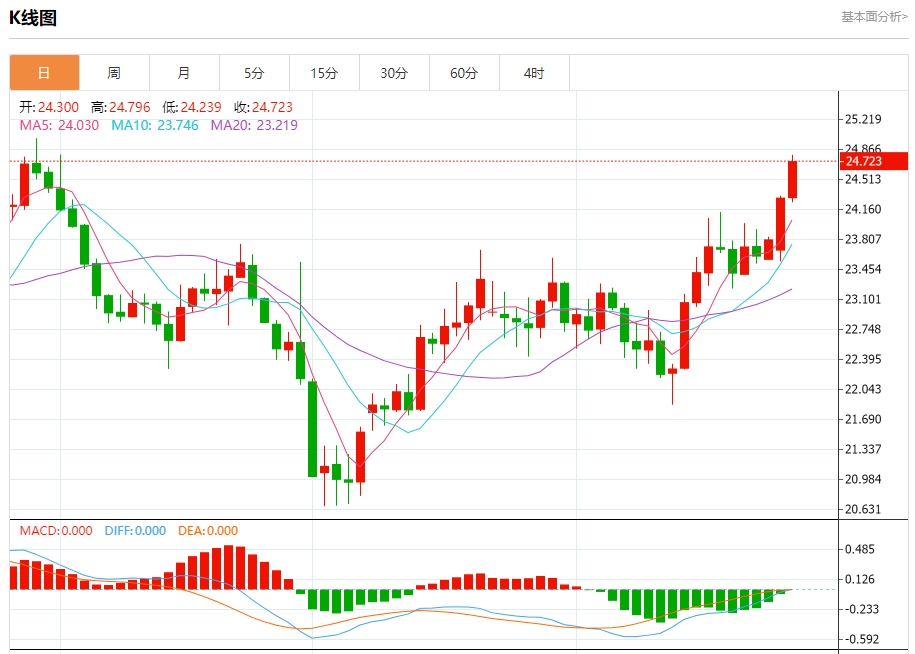Click the DIFF:0.000 legend label
The height and width of the screenshot is (654, 915).
coord(135,531)
